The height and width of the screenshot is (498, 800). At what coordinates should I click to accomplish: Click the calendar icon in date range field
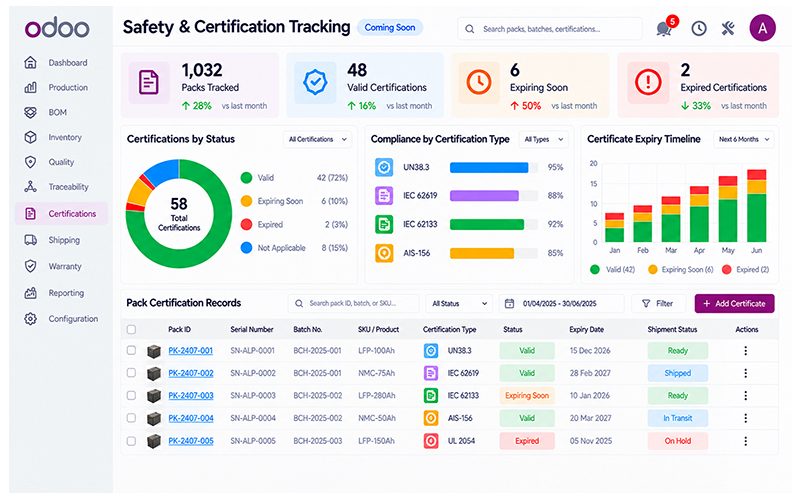tap(509, 304)
